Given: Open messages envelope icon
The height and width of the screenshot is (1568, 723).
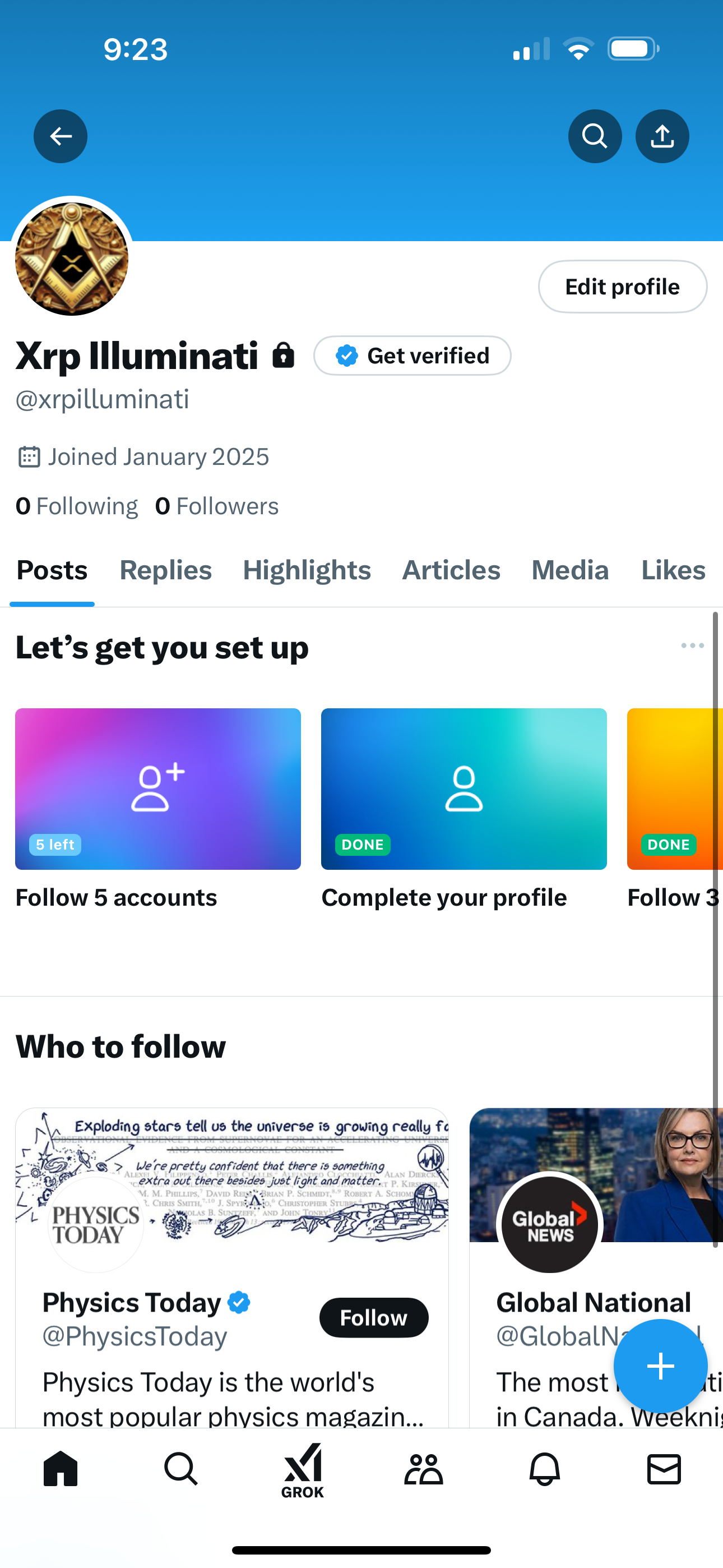Looking at the screenshot, I should coord(664,1469).
